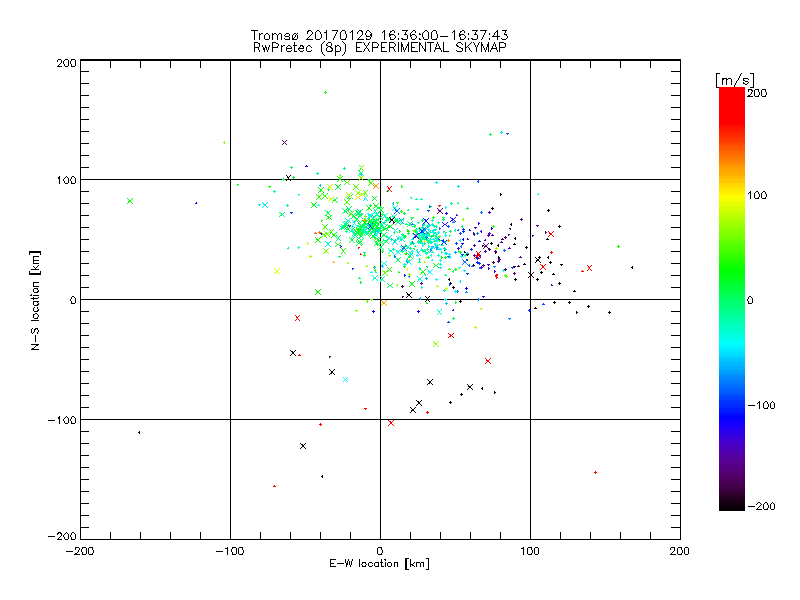Screen dimensions: 800x600
Task: Click the isolated green X marker at far left
Action: [130, 201]
